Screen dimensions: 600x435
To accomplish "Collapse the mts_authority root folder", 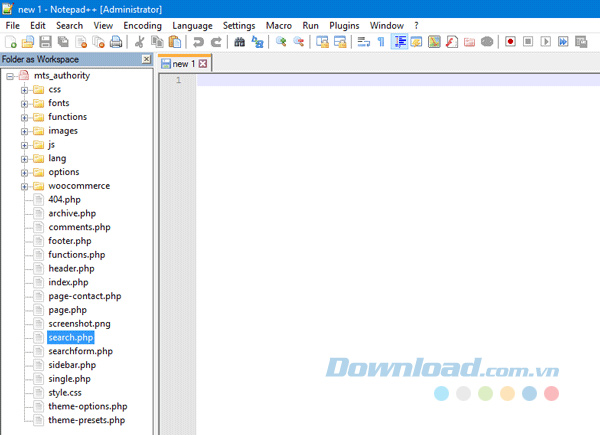I will 10,75.
